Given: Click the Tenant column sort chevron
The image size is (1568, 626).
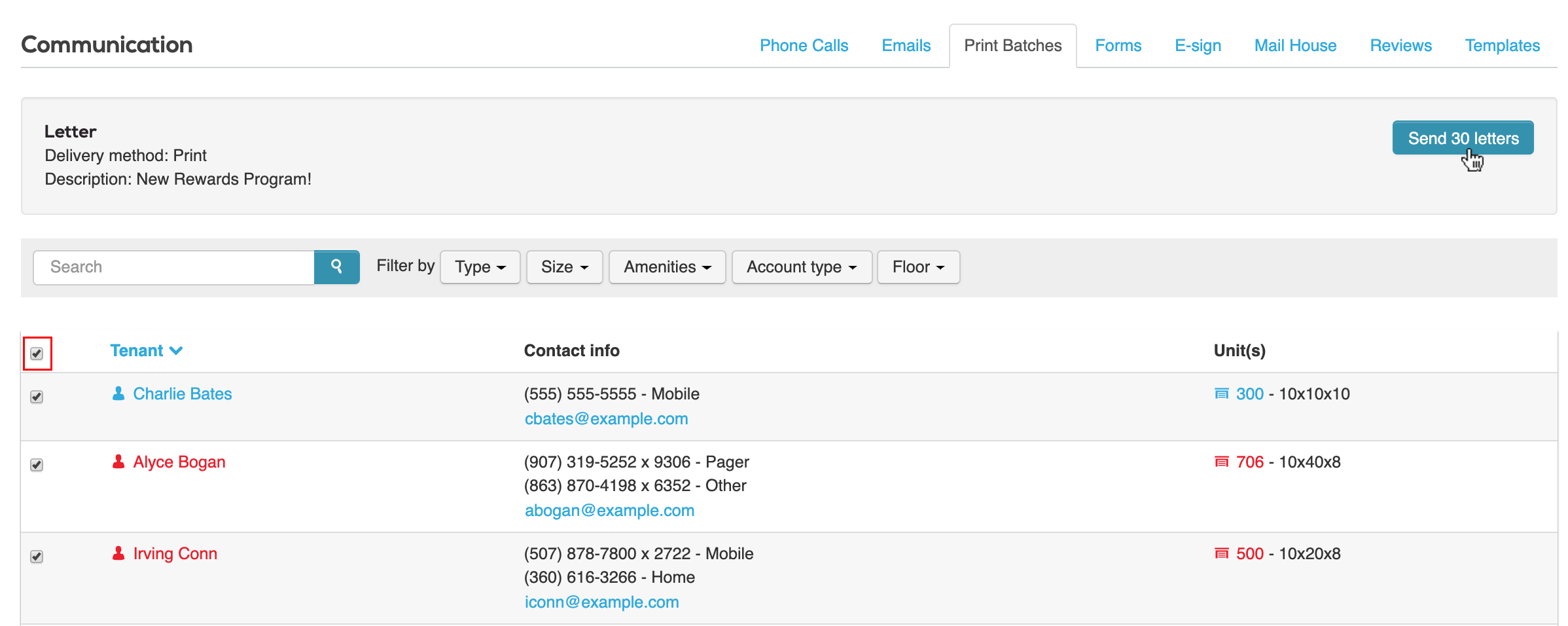Looking at the screenshot, I should (176, 351).
